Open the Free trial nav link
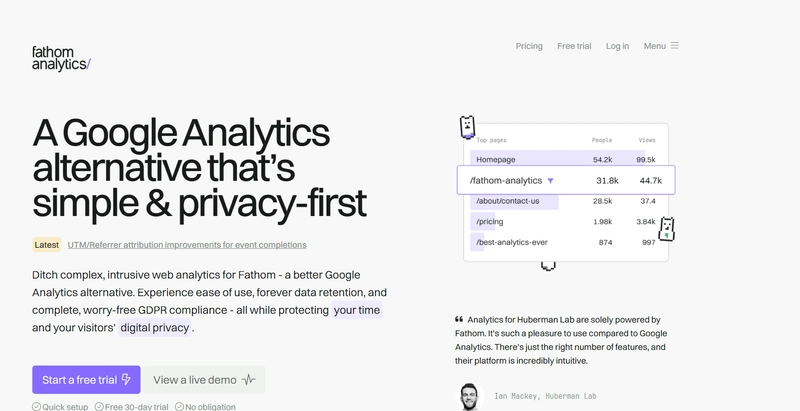 point(574,46)
